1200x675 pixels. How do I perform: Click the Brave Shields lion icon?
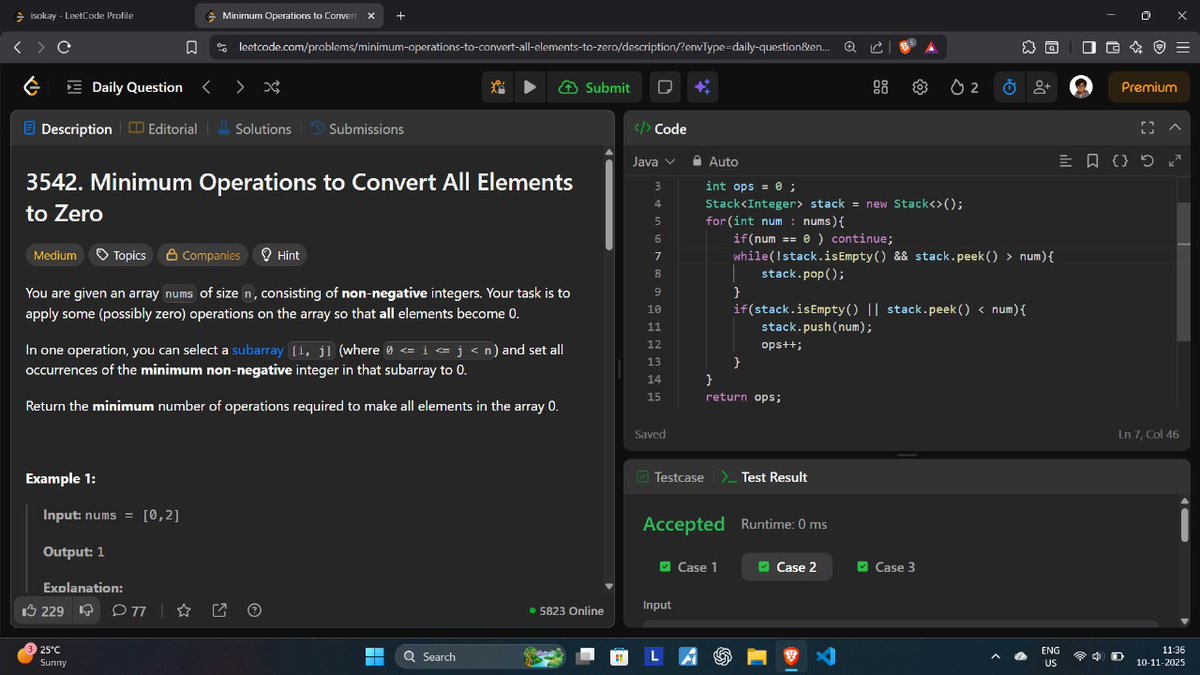[904, 47]
